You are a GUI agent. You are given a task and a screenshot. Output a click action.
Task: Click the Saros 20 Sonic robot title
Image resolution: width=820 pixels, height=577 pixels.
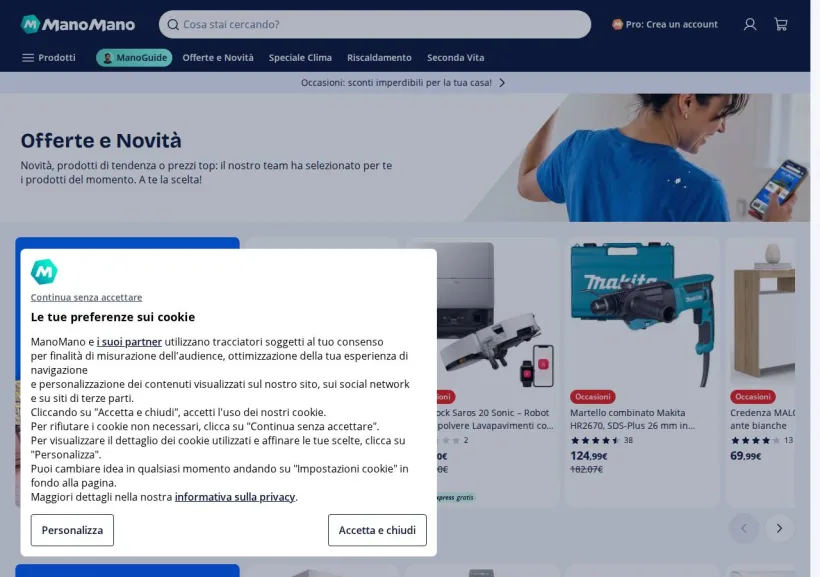tap(495, 419)
